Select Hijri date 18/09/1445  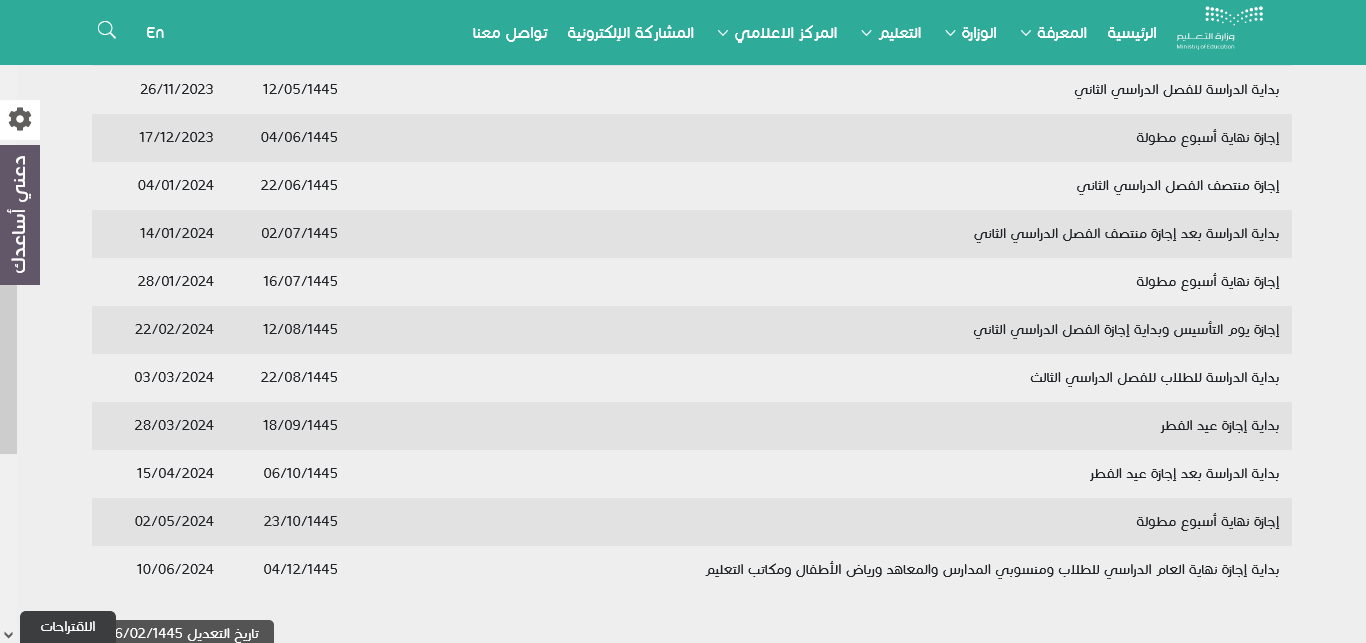(300, 425)
